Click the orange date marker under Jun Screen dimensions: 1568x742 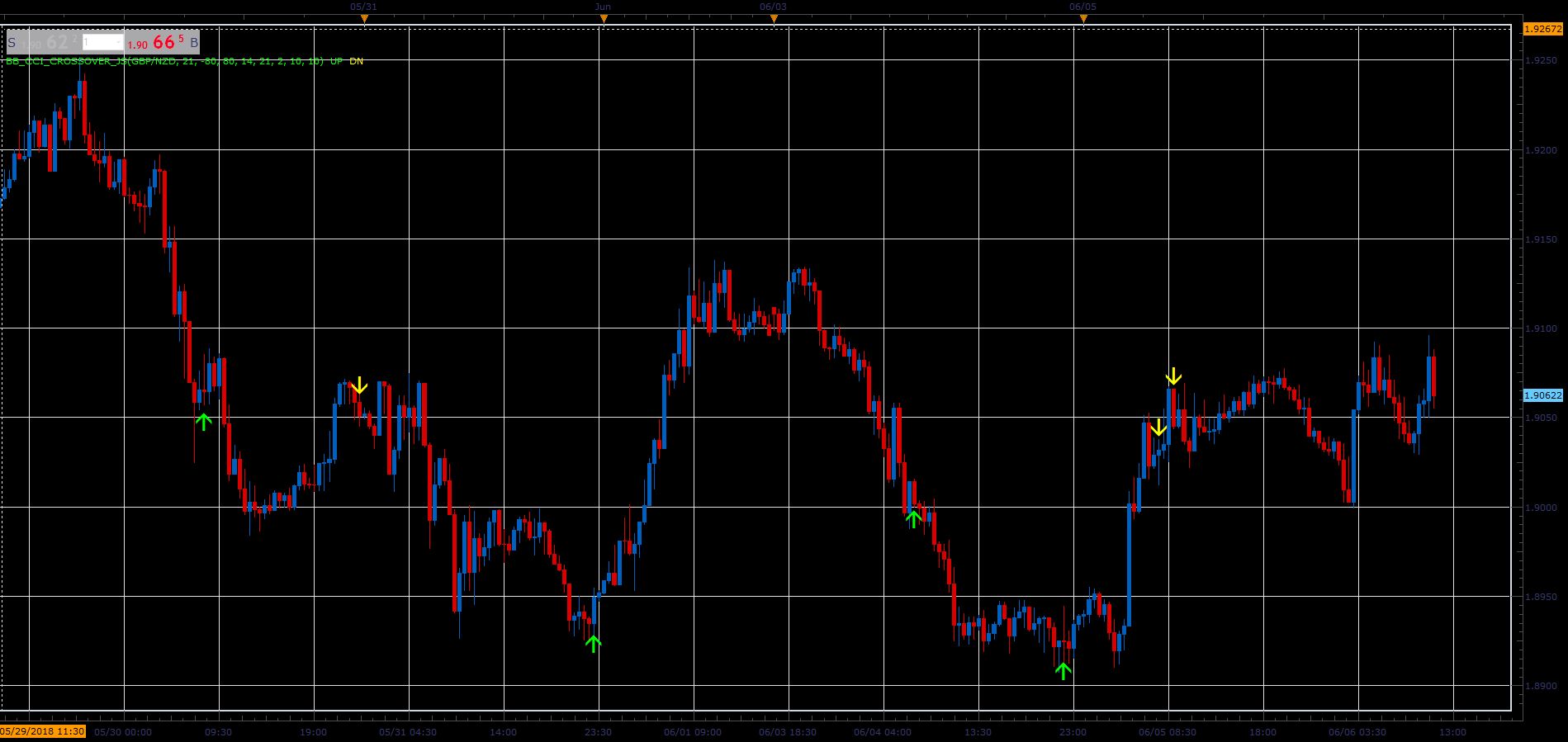click(x=604, y=18)
